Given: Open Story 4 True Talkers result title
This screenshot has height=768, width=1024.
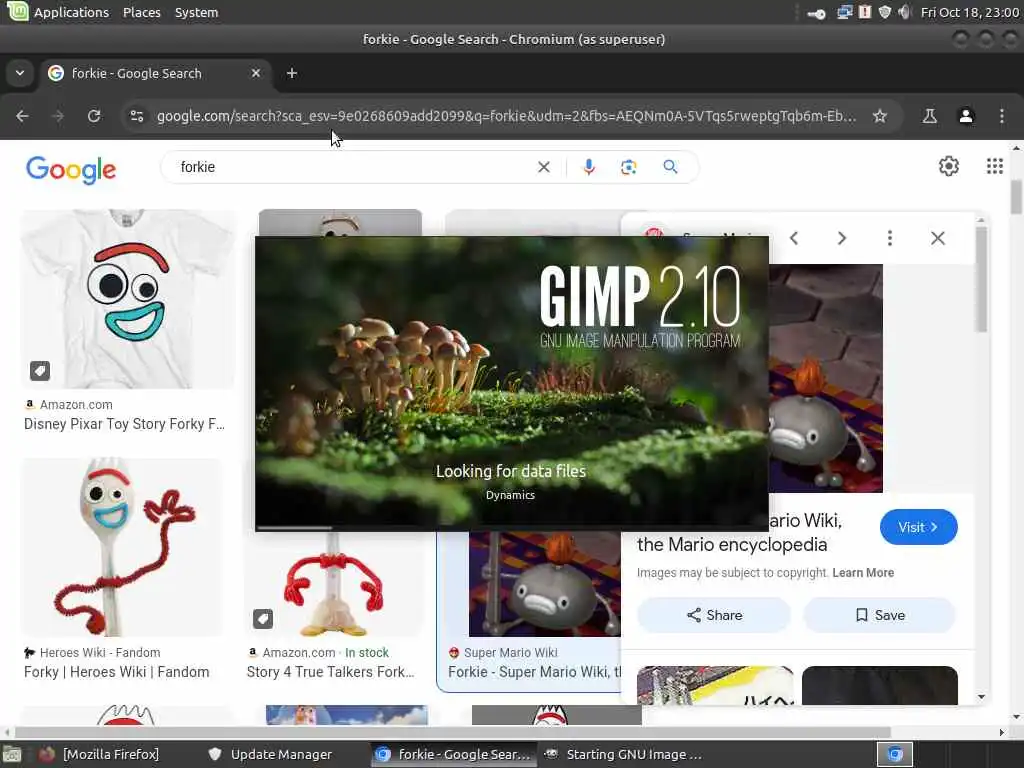Looking at the screenshot, I should 330,672.
